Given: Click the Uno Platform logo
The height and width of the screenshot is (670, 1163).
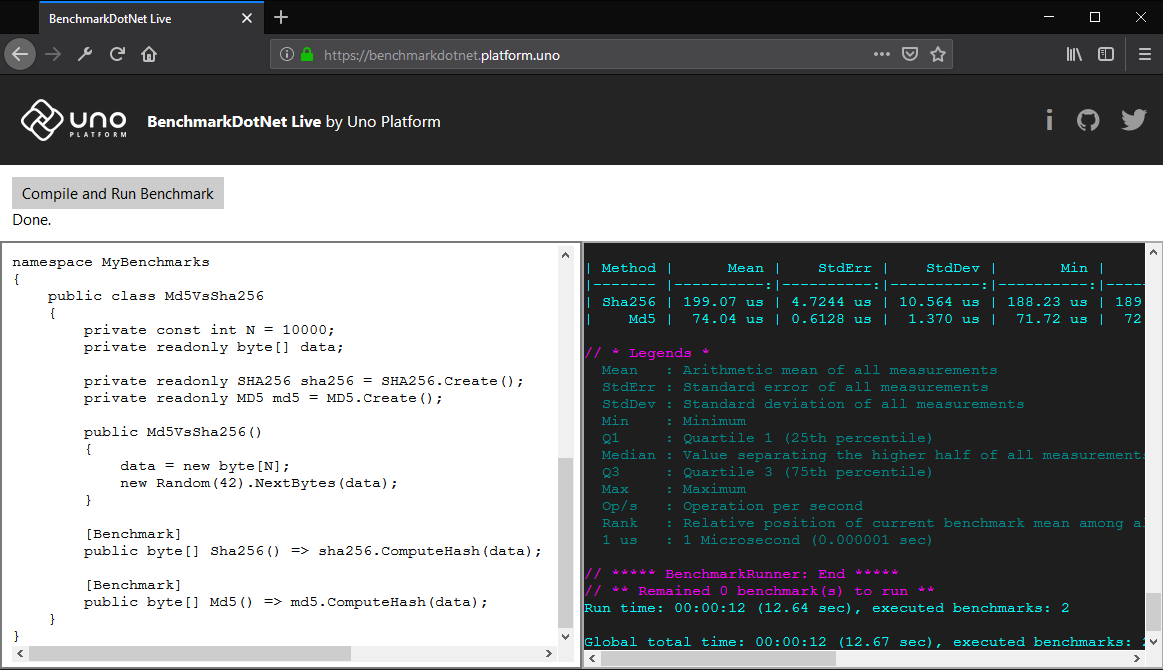Looking at the screenshot, I should click(73, 120).
